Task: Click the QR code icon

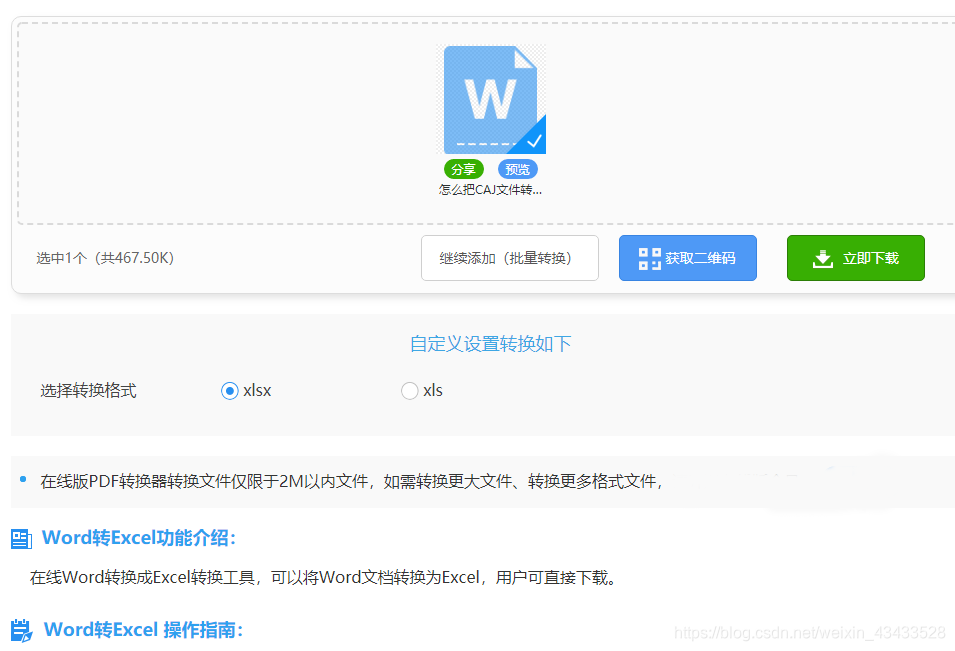Action: tap(649, 259)
